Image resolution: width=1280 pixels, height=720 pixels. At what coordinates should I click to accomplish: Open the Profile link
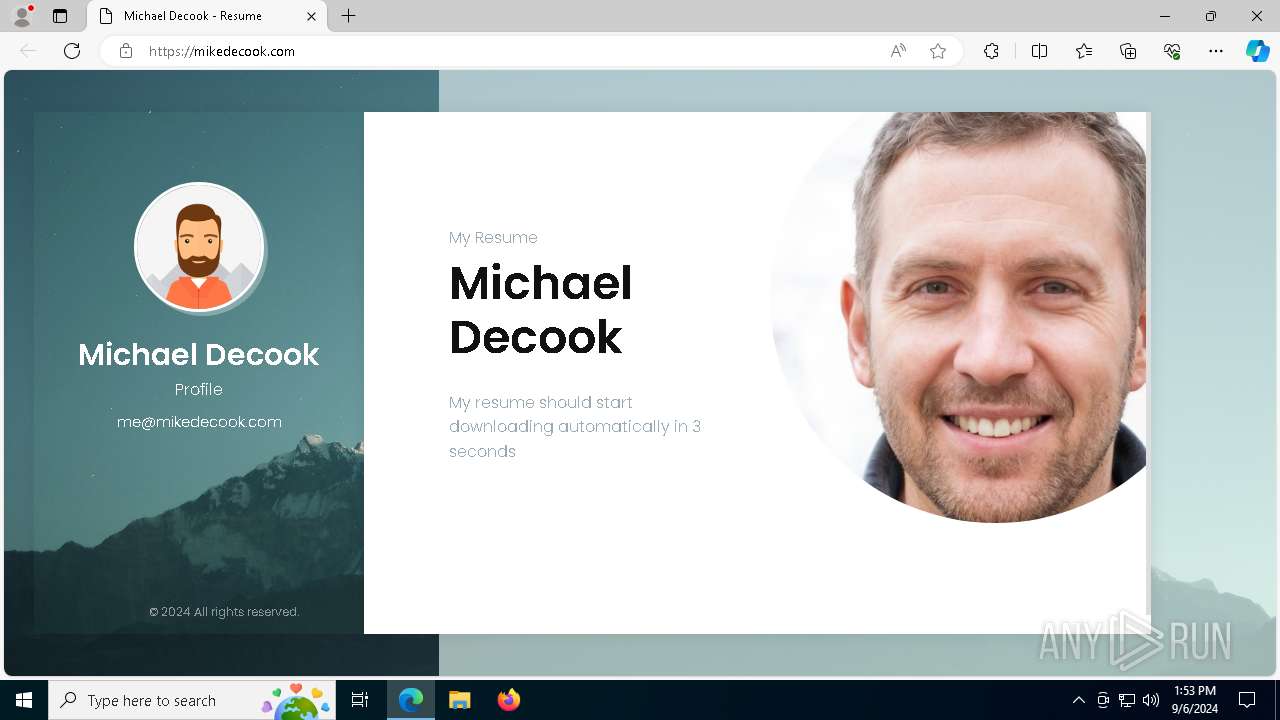click(x=199, y=389)
